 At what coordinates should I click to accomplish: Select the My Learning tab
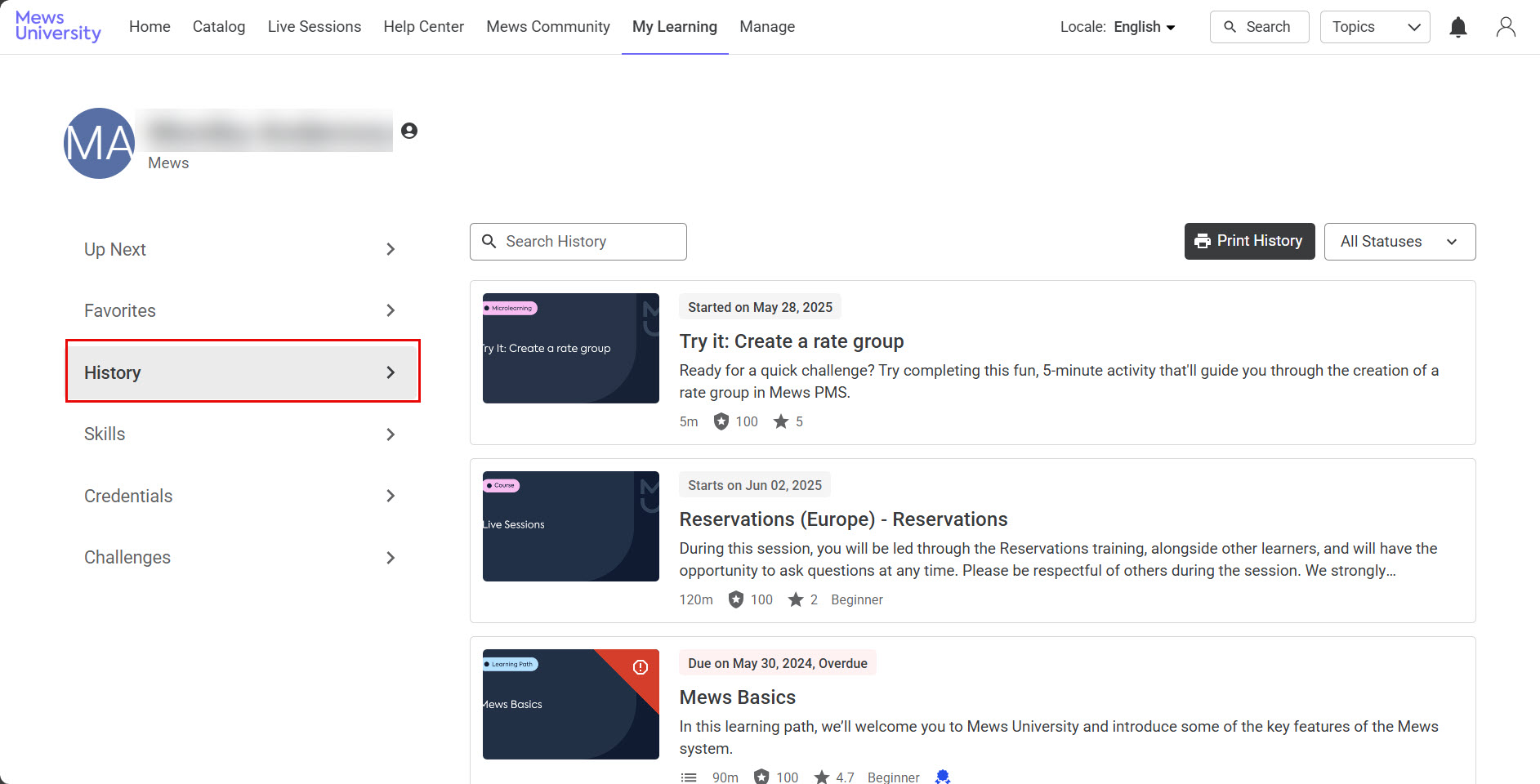click(675, 27)
